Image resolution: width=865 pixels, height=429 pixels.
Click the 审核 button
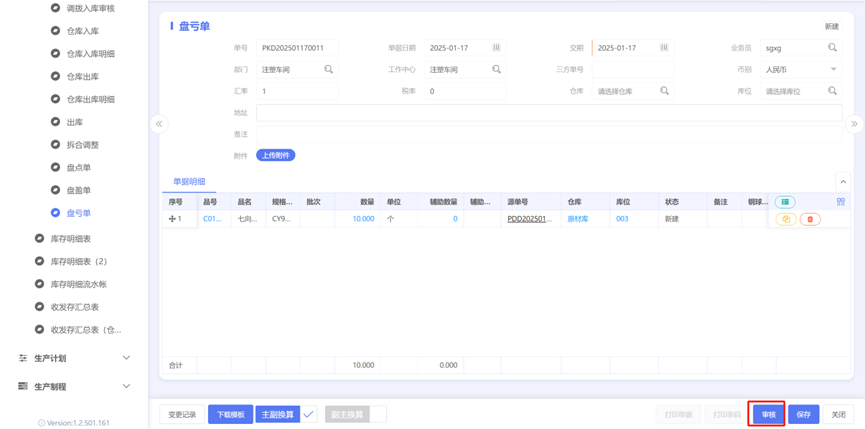tap(768, 414)
